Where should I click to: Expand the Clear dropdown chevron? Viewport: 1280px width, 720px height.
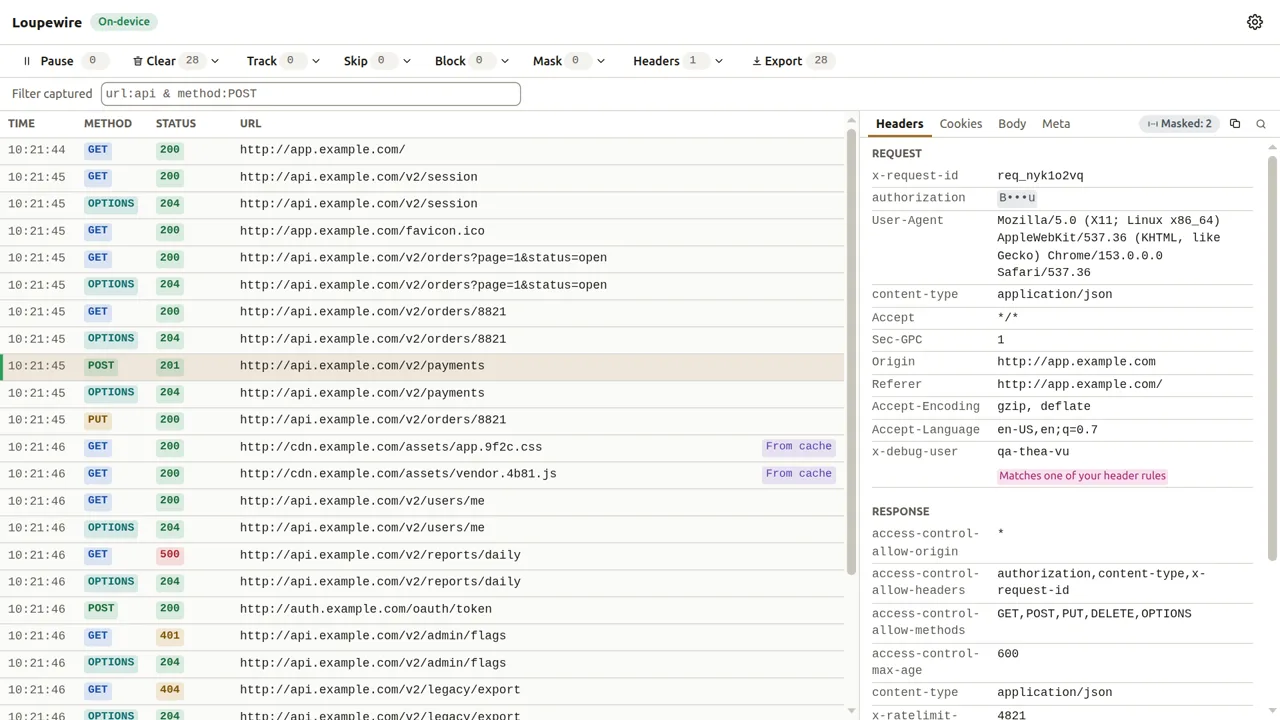click(215, 61)
